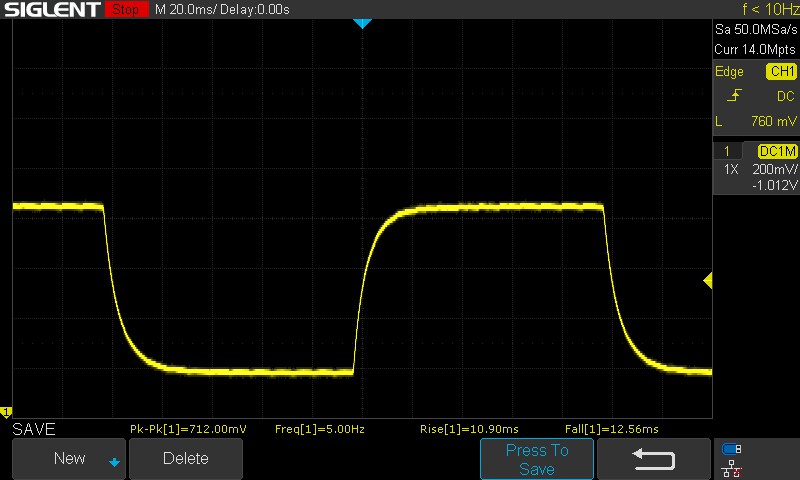Viewport: 800px width, 480px height.
Task: Click the SIGLENT logo
Action: (52, 9)
